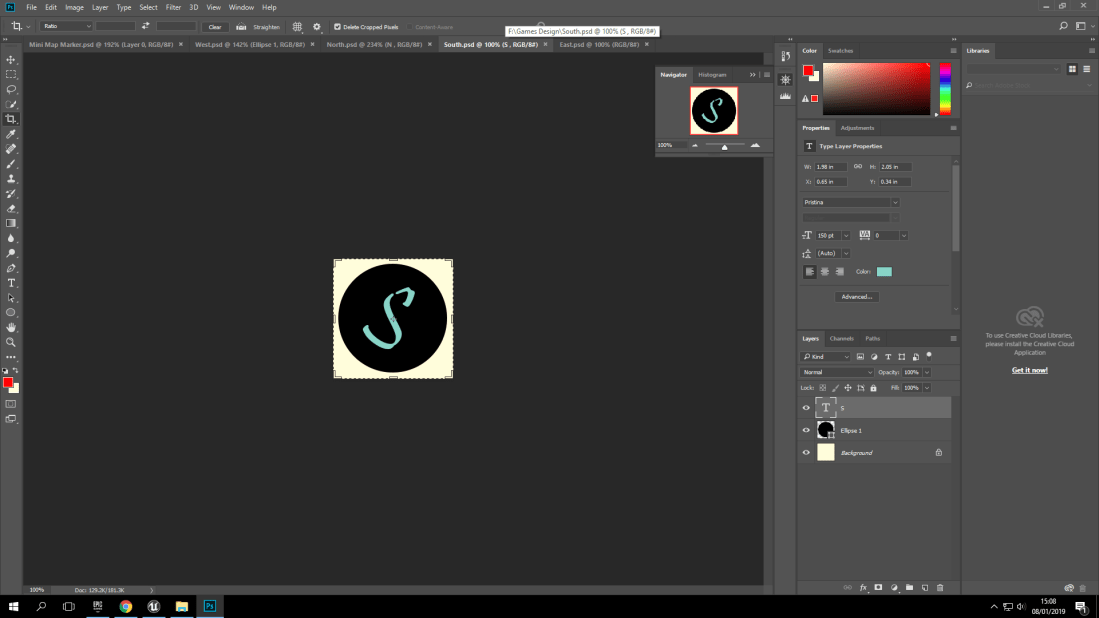This screenshot has width=1099, height=618.
Task: Hide the Ellipse 1 layer
Action: (x=806, y=430)
